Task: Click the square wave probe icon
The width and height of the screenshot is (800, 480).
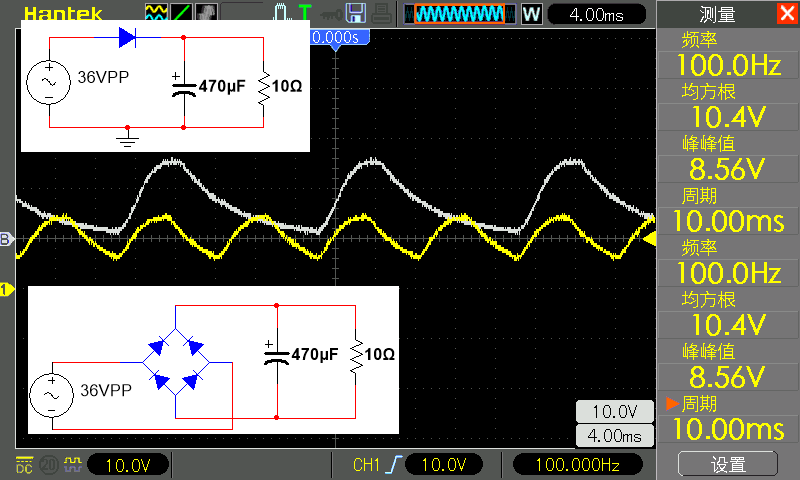Action: coord(72,464)
